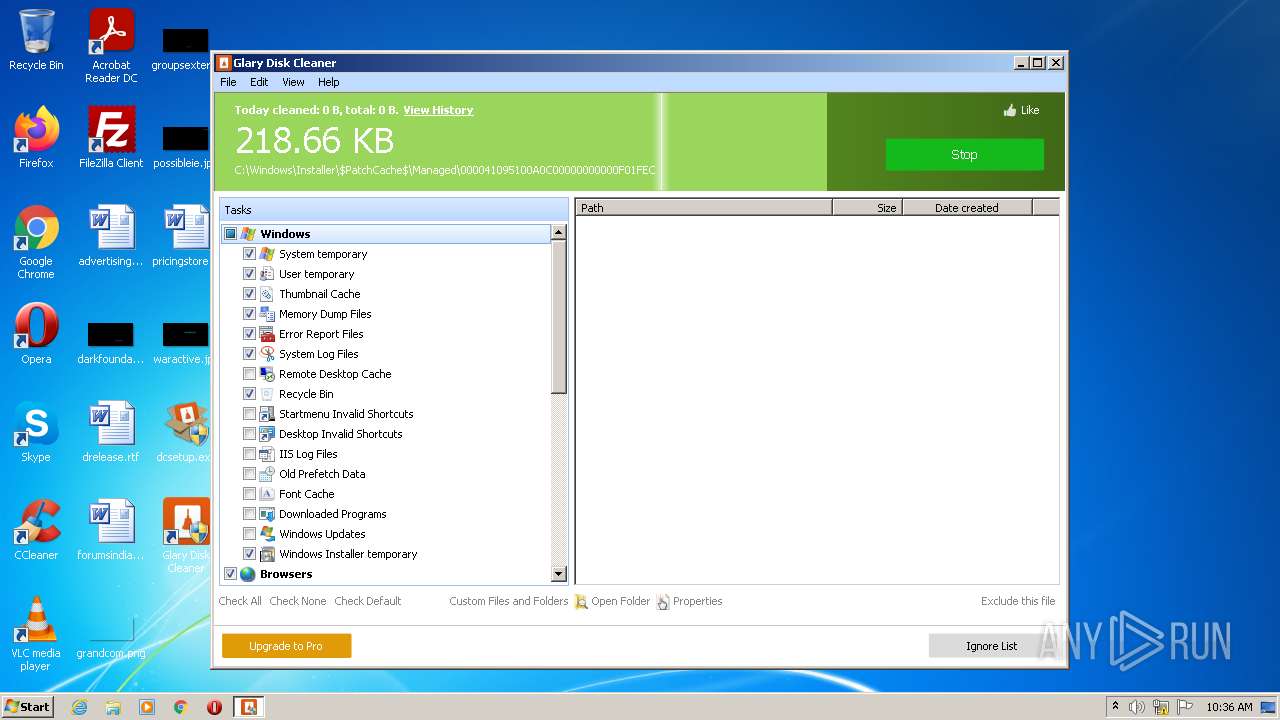
Task: Enable Startmenu Invalid Shortcuts checkbox
Action: [x=249, y=414]
